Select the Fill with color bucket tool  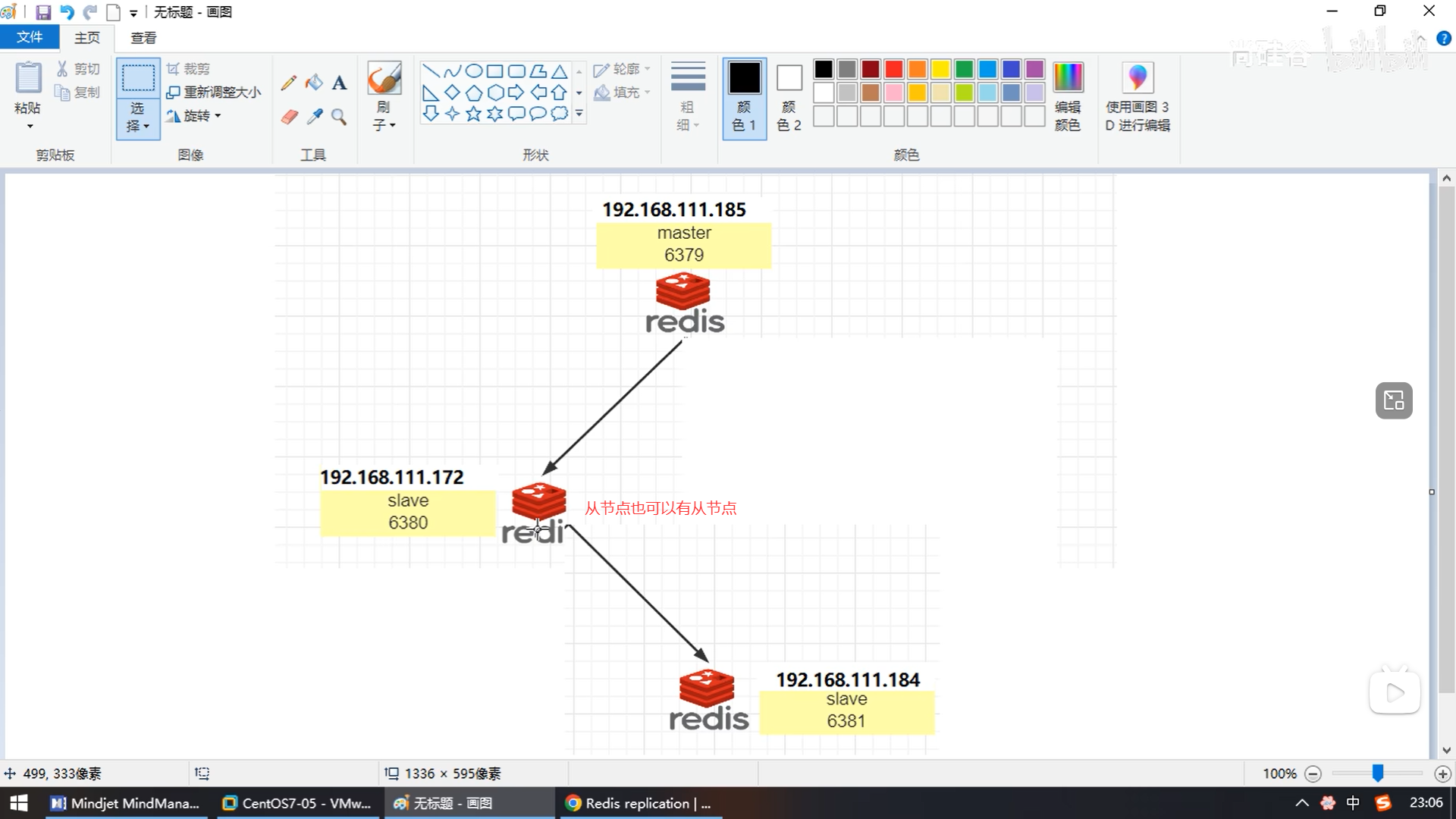[x=314, y=82]
